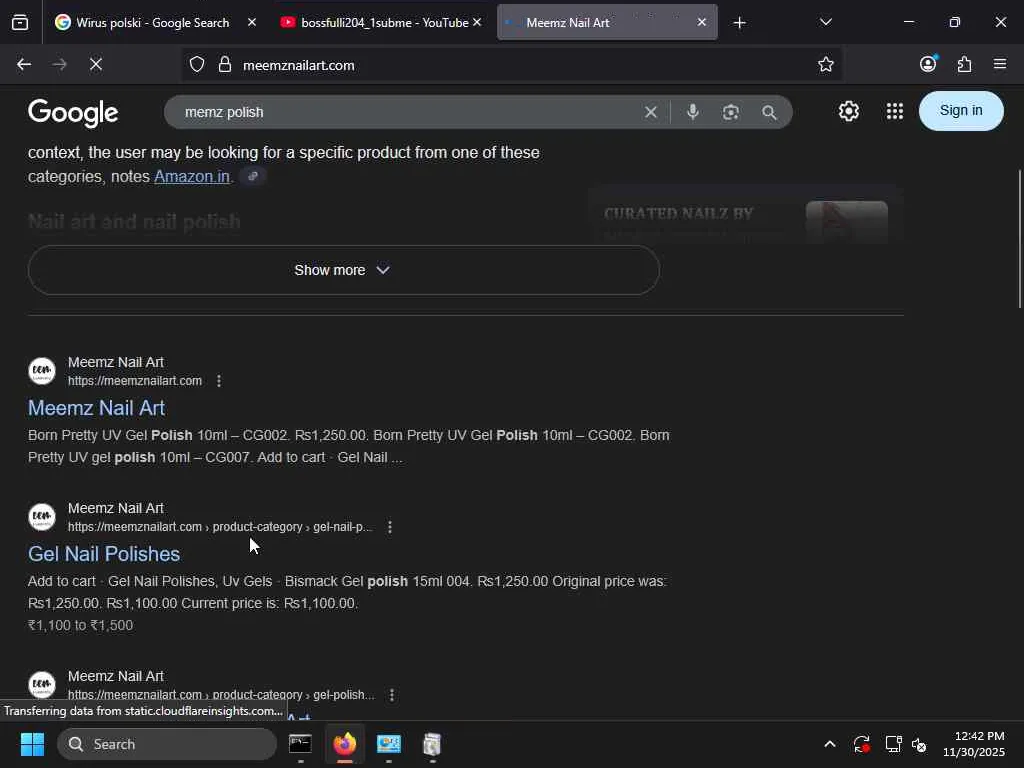Select Firefox icon in taskbar
This screenshot has width=1024, height=768.
pyautogui.click(x=345, y=744)
